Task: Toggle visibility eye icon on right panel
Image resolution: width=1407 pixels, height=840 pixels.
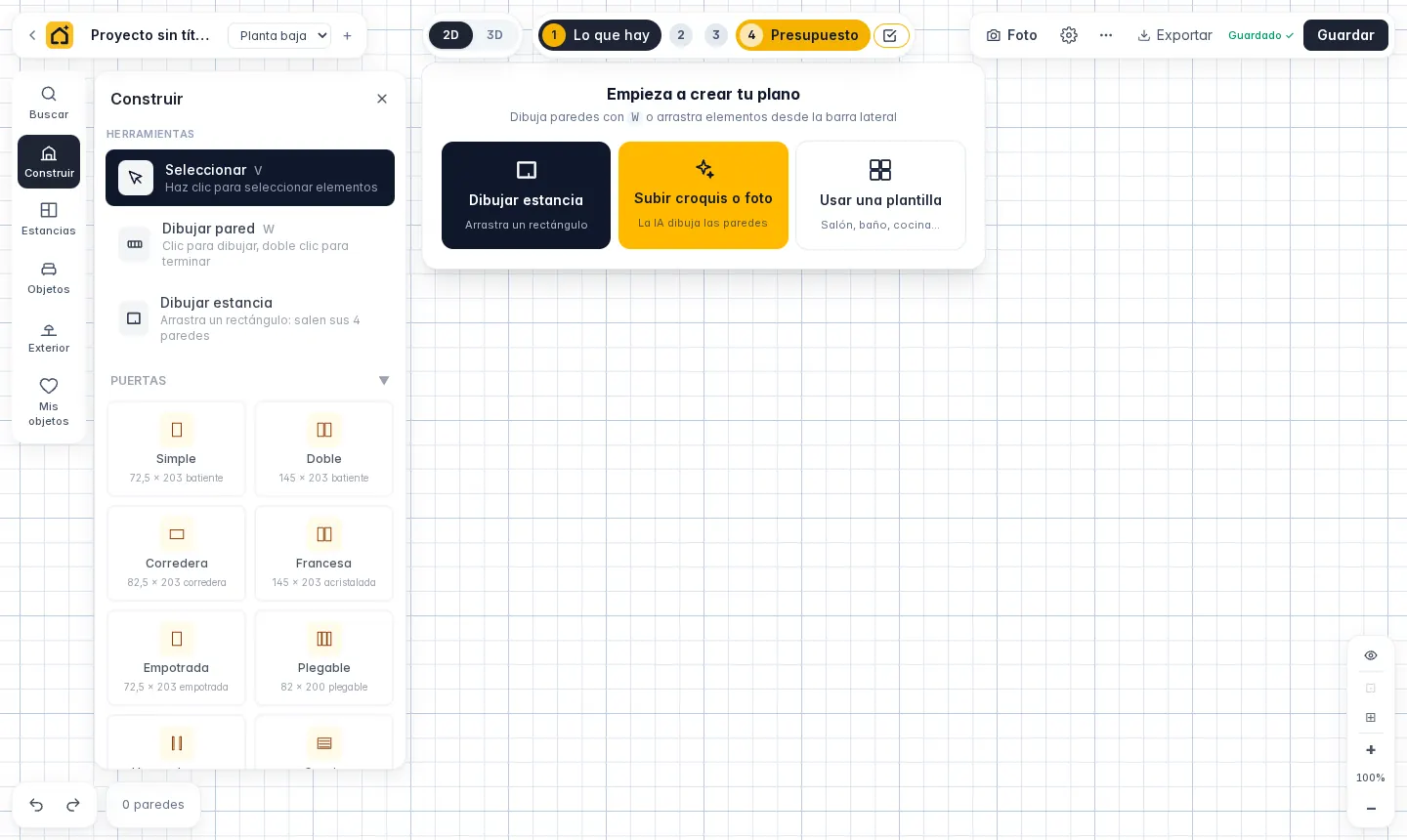Action: click(x=1371, y=655)
